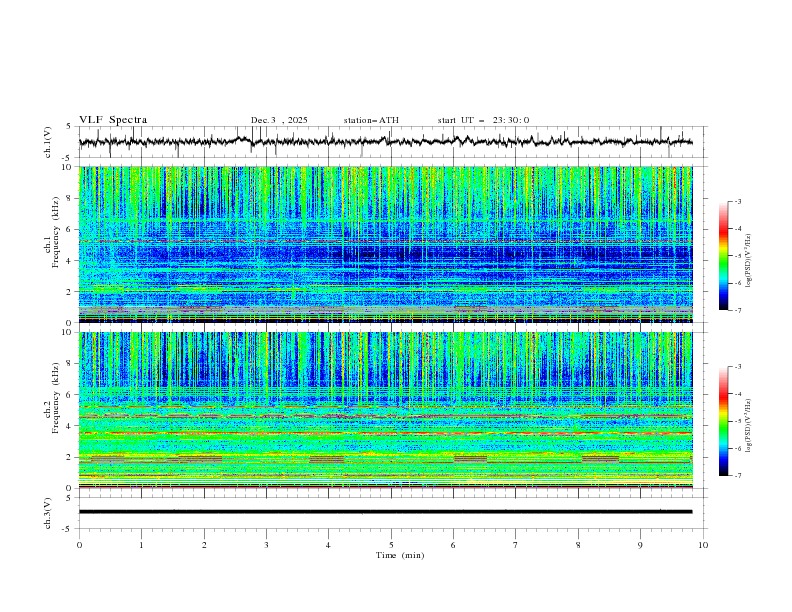Click the 'ch.1(V)' waveform axis label

pyautogui.click(x=48, y=142)
